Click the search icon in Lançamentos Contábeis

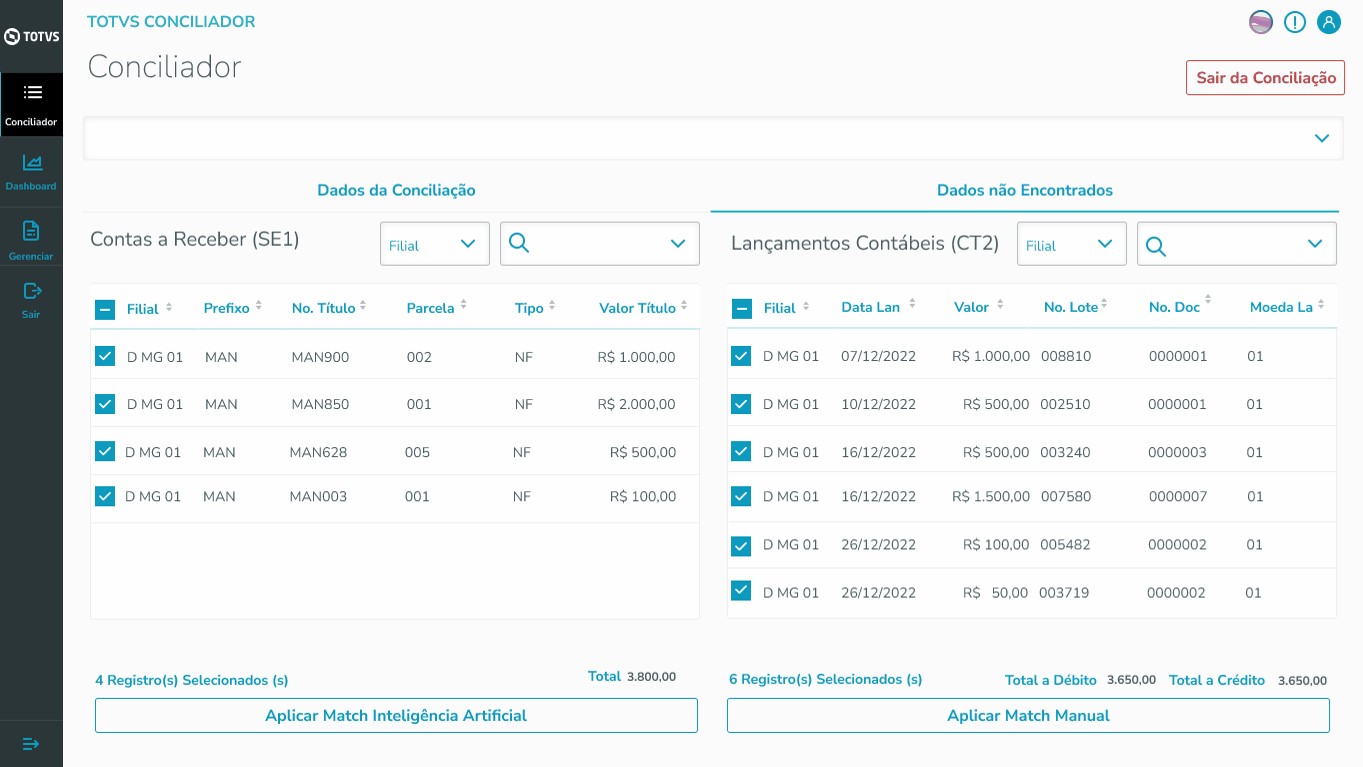coord(1156,246)
